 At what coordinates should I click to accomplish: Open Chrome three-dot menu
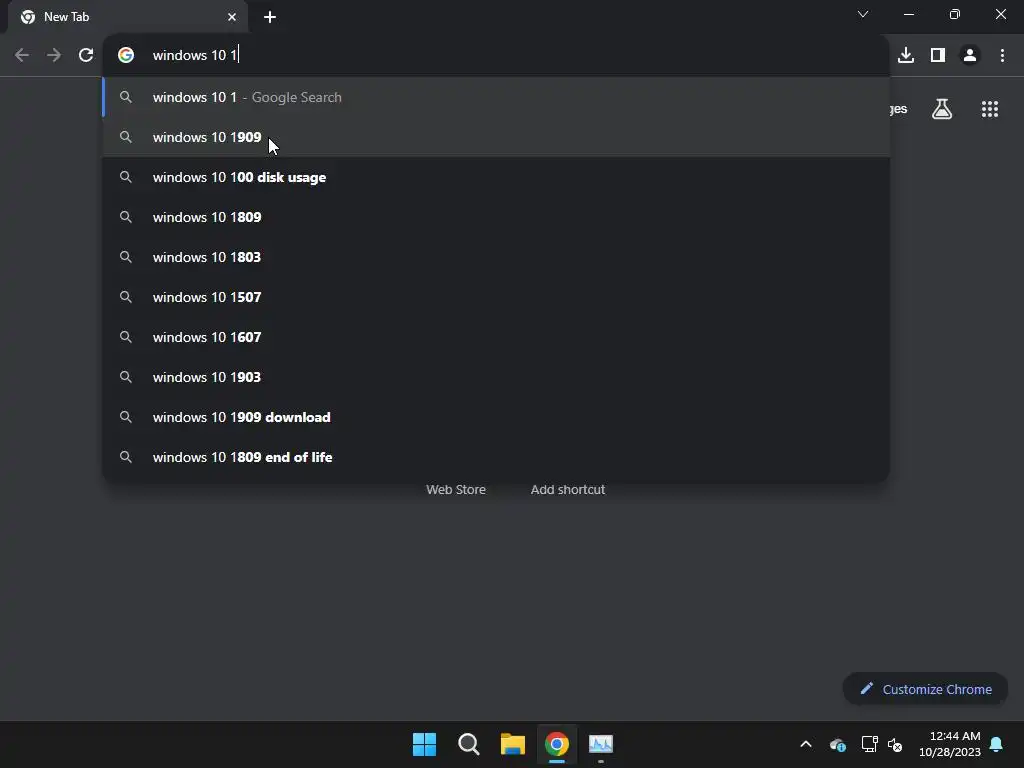1002,56
